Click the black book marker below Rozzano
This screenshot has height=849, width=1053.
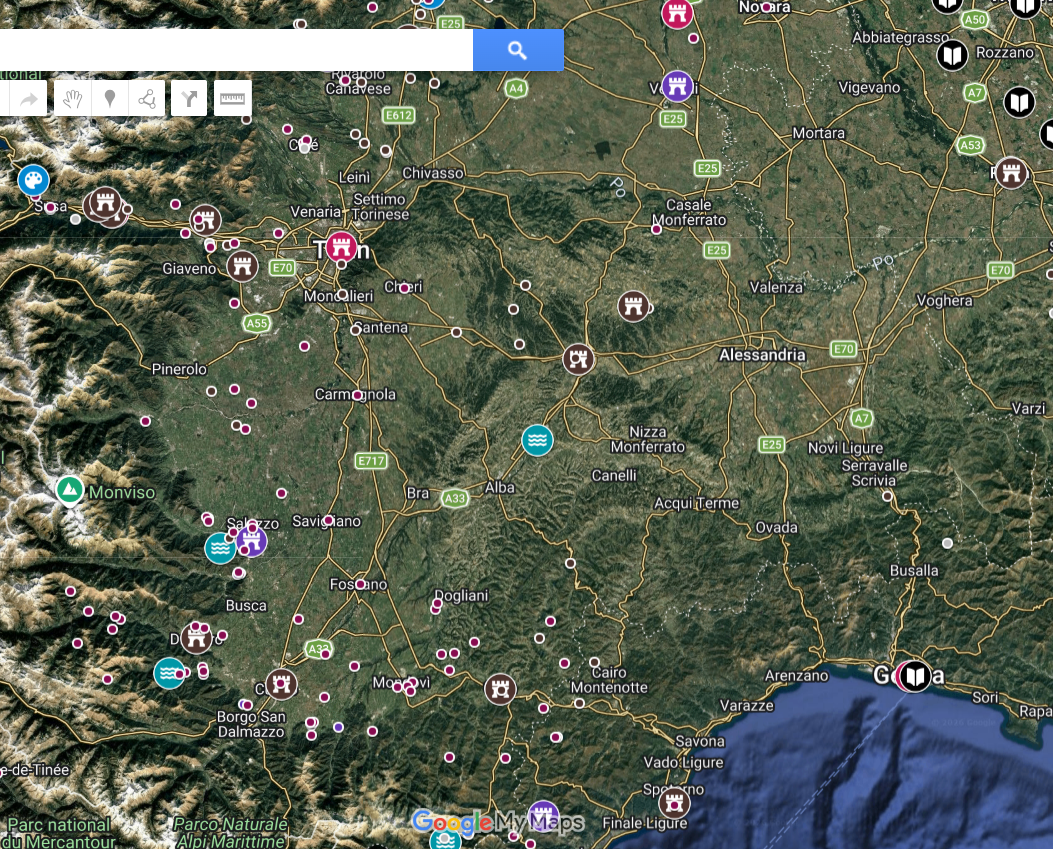click(1019, 102)
